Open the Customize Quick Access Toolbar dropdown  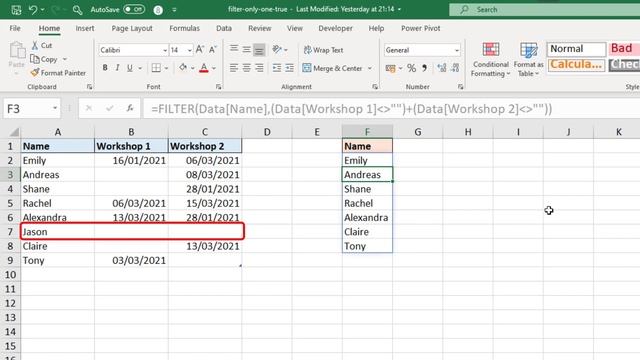click(174, 9)
